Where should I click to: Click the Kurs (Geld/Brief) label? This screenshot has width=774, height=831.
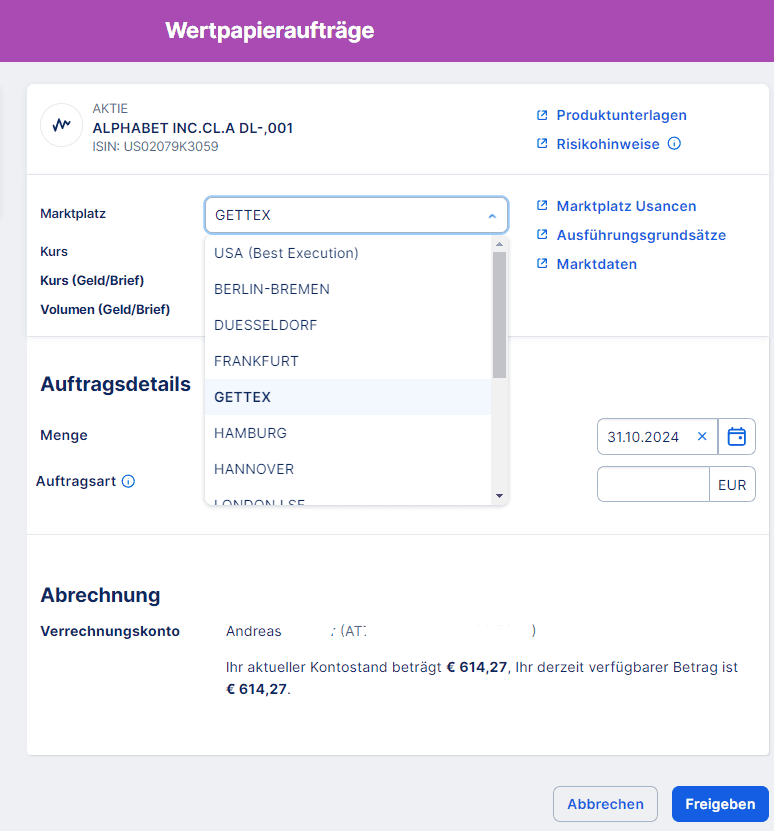pos(92,280)
